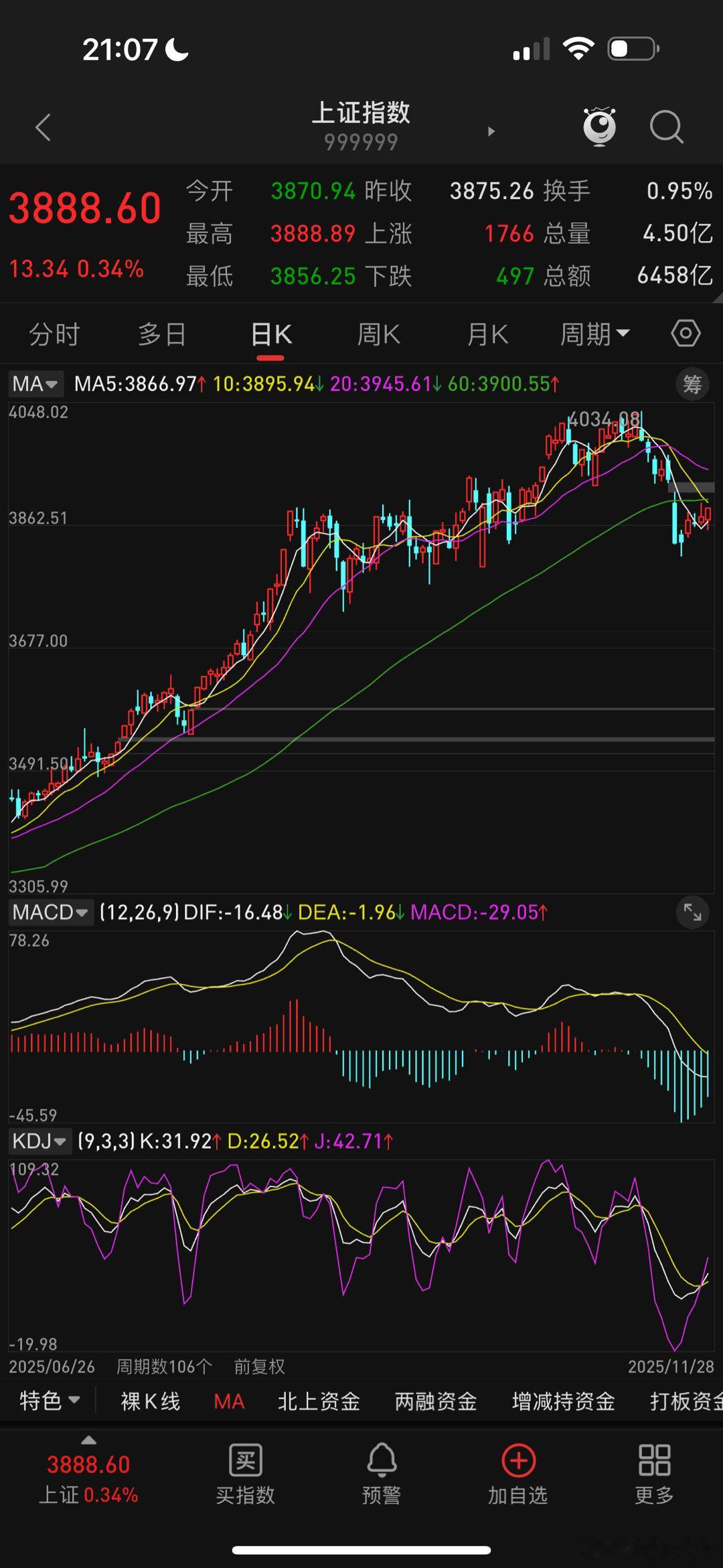Open the 周期 period dropdown
723x1568 pixels.
click(x=594, y=334)
